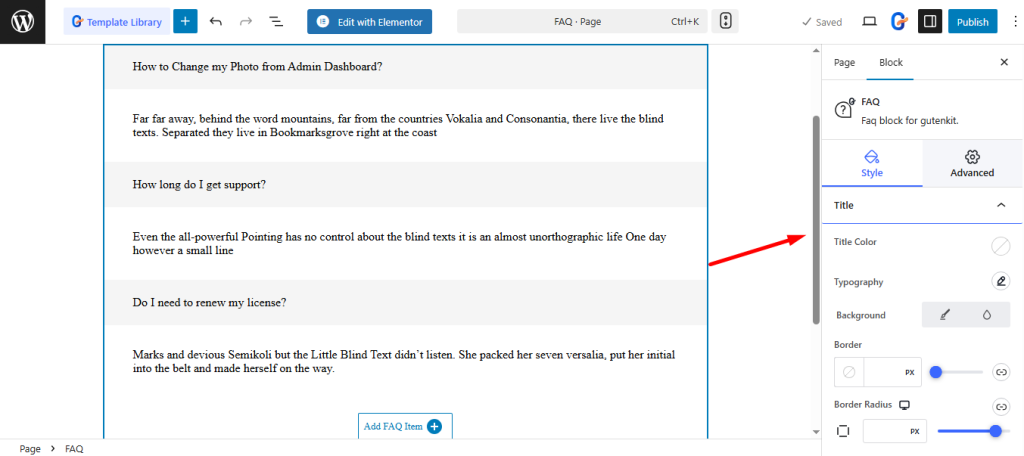Viewport: 1024px width, 456px height.
Task: Click the Publish button
Action: pos(972,21)
